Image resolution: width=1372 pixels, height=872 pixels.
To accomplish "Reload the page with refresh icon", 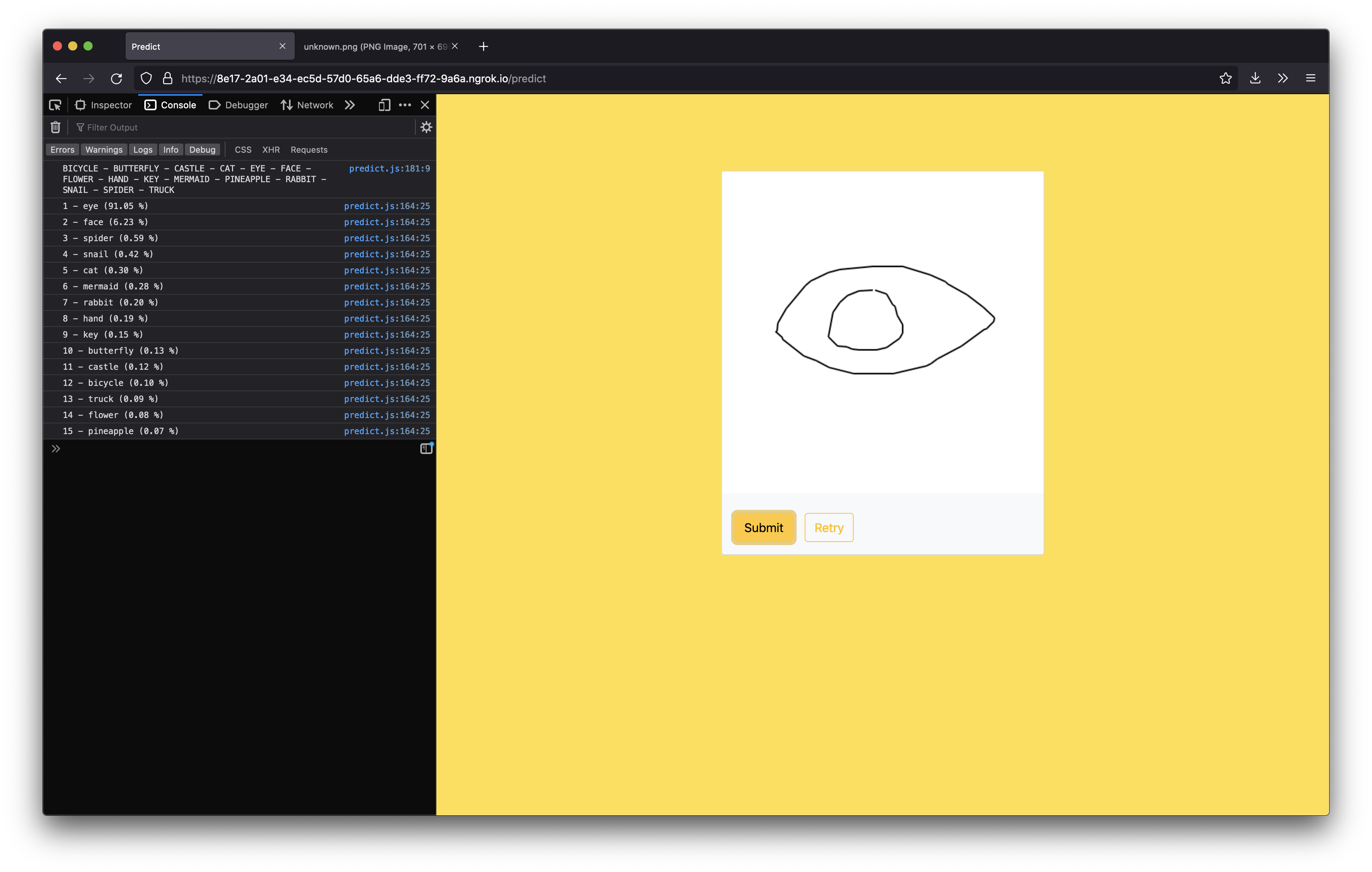I will pyautogui.click(x=116, y=78).
